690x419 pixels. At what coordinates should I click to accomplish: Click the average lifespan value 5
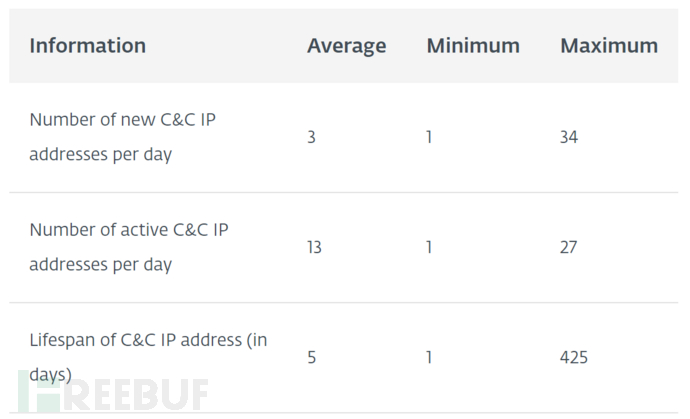coord(312,357)
